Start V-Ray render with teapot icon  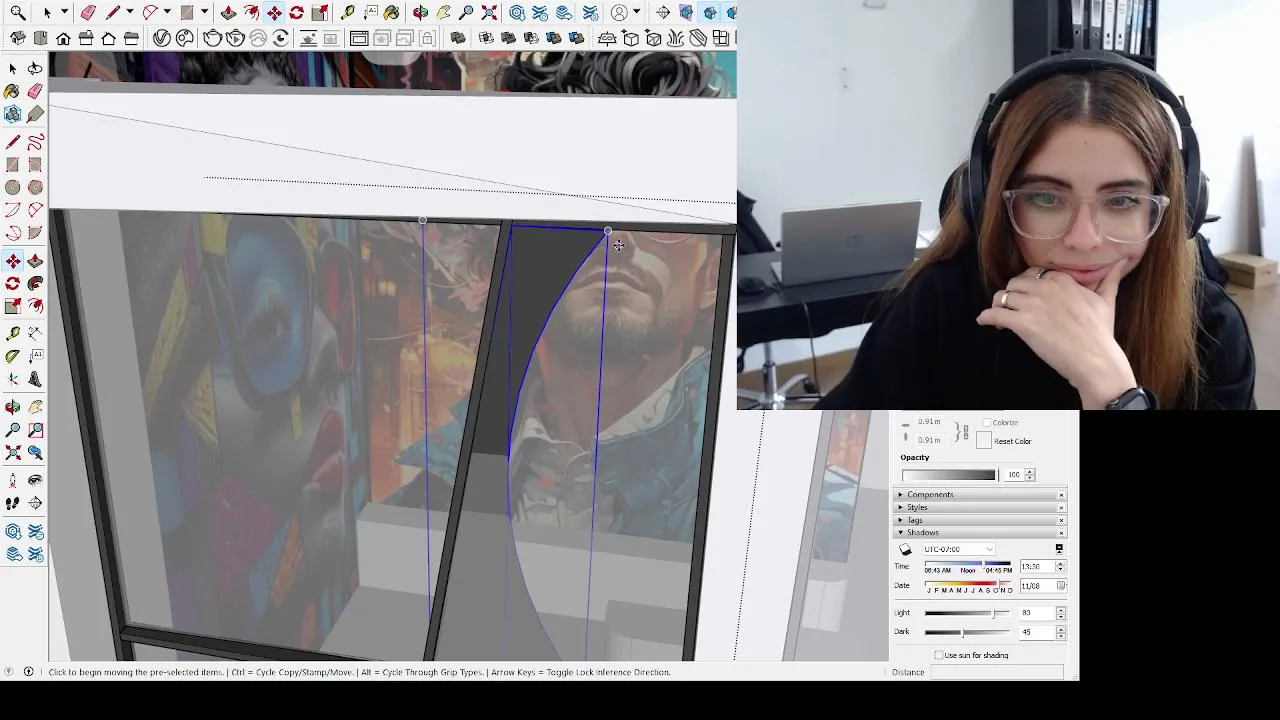[212, 38]
